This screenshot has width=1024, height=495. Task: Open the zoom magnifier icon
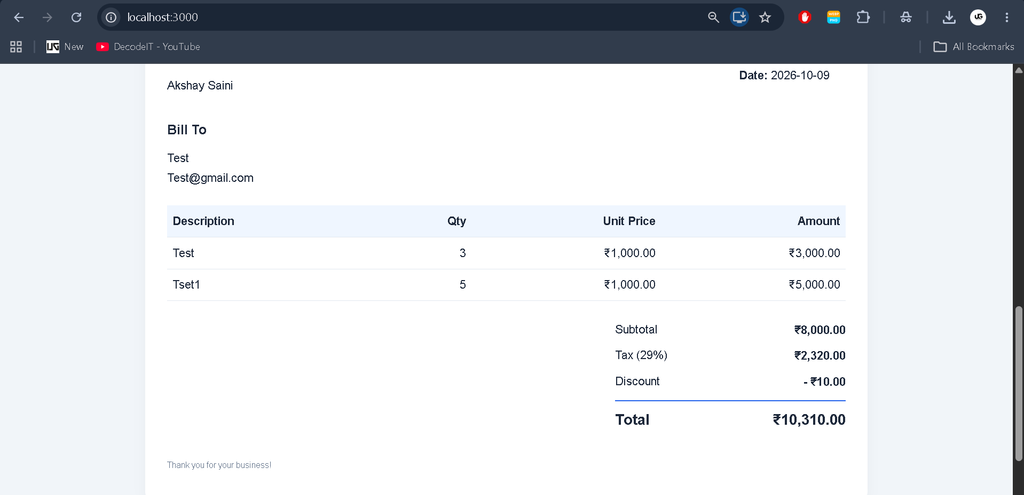click(713, 18)
